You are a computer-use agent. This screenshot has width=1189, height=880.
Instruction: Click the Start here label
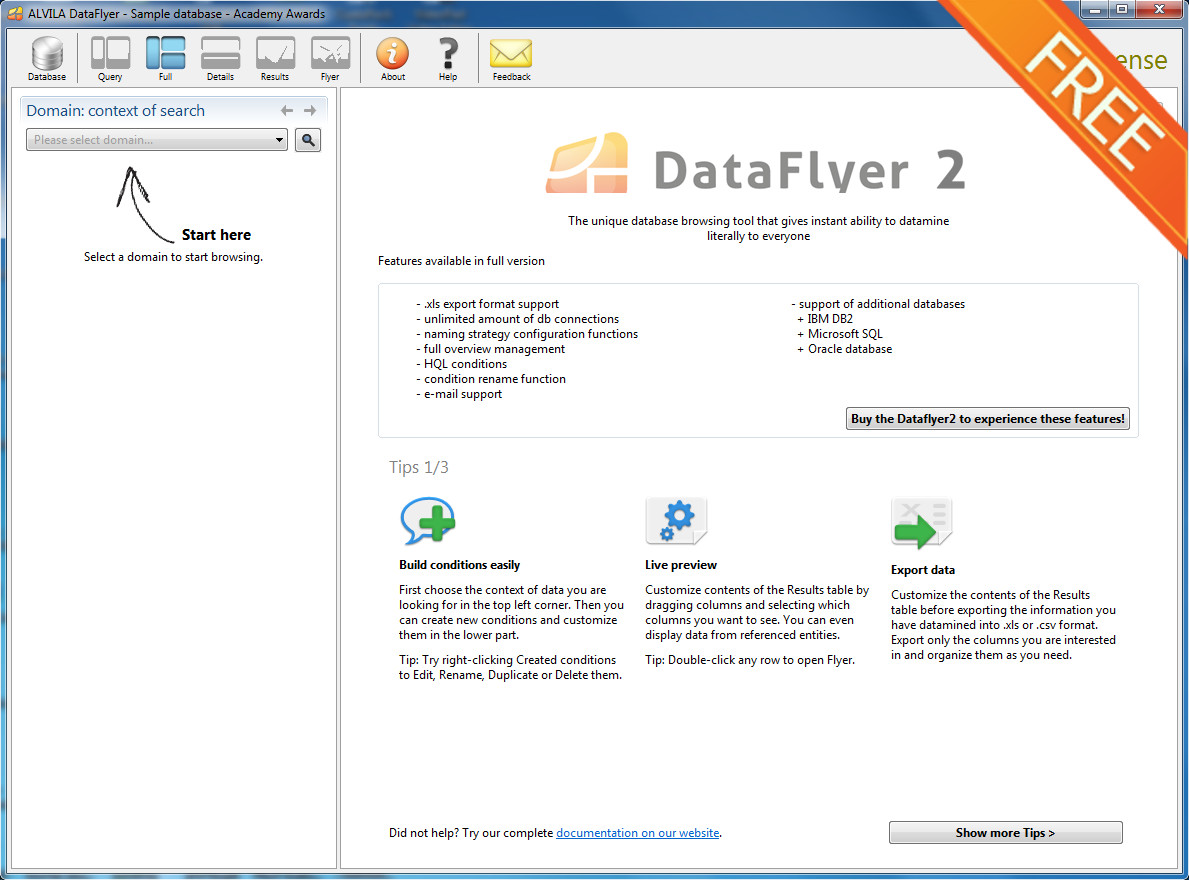[216, 235]
